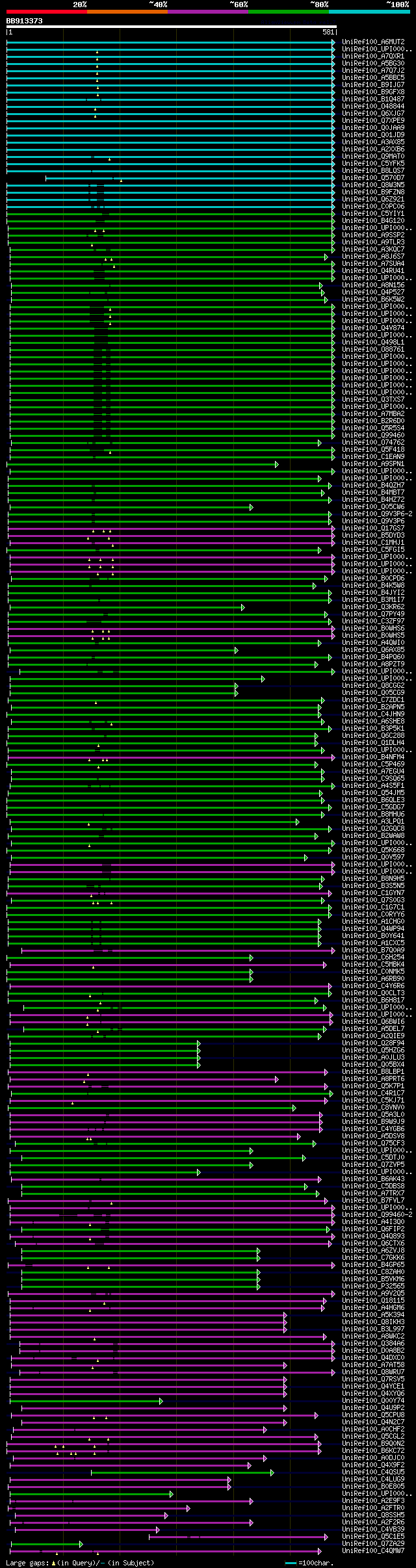Open hit UniRef100_A5BG30
This screenshot has width=416, height=1568.
click(x=373, y=64)
